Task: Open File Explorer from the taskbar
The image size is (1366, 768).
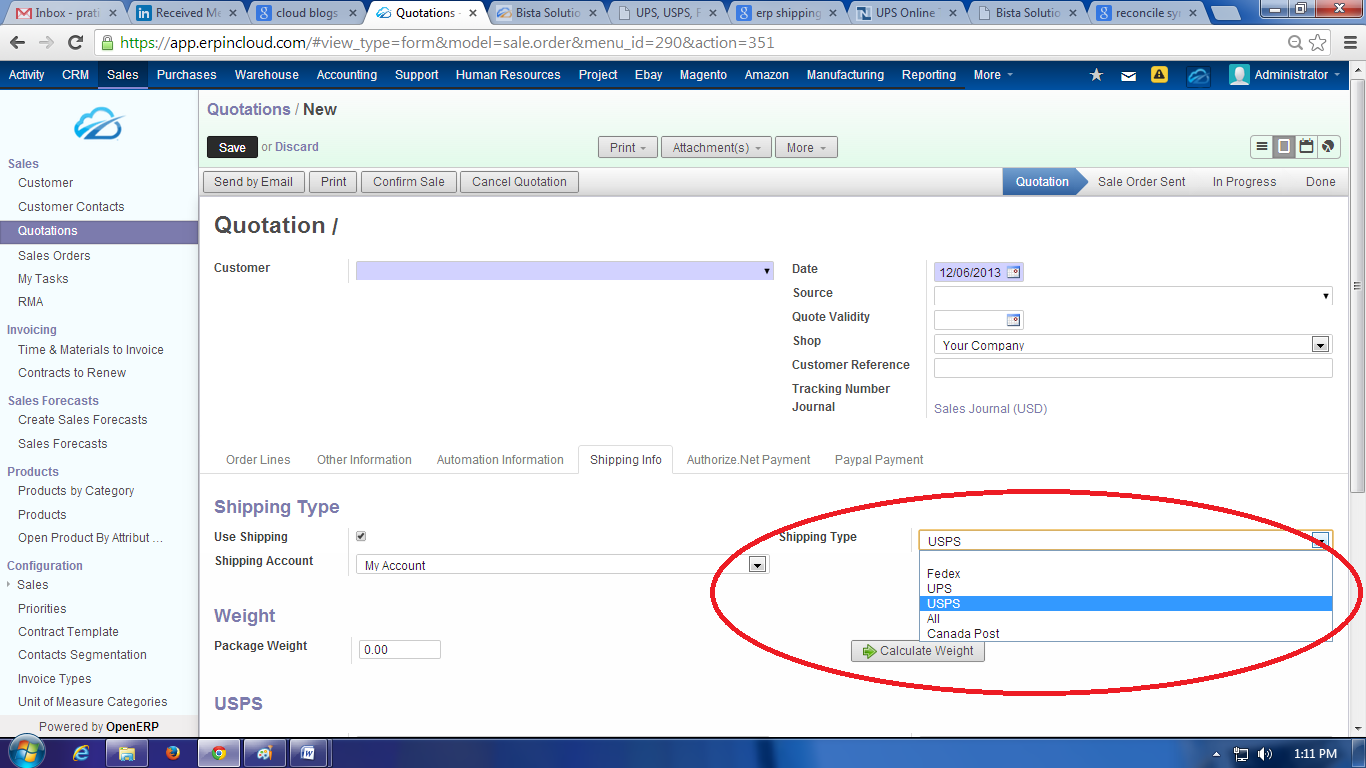Action: (x=127, y=753)
